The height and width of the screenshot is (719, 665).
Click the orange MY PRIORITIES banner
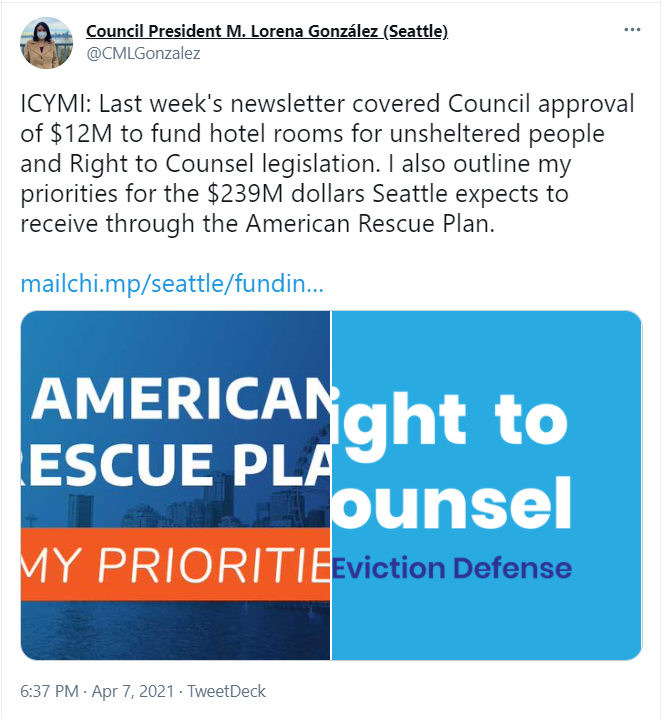pos(175,564)
